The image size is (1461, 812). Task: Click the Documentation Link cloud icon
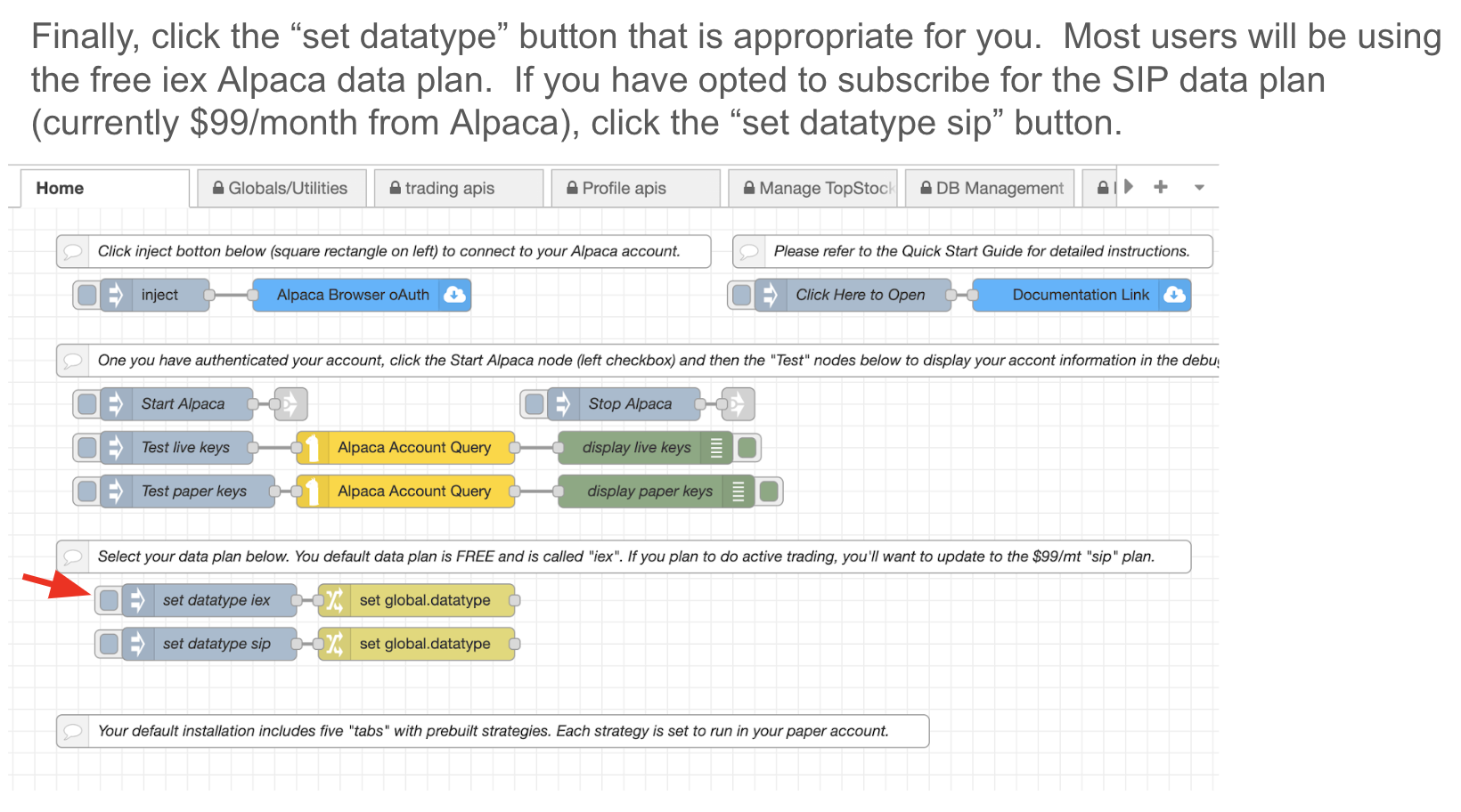tap(1174, 295)
